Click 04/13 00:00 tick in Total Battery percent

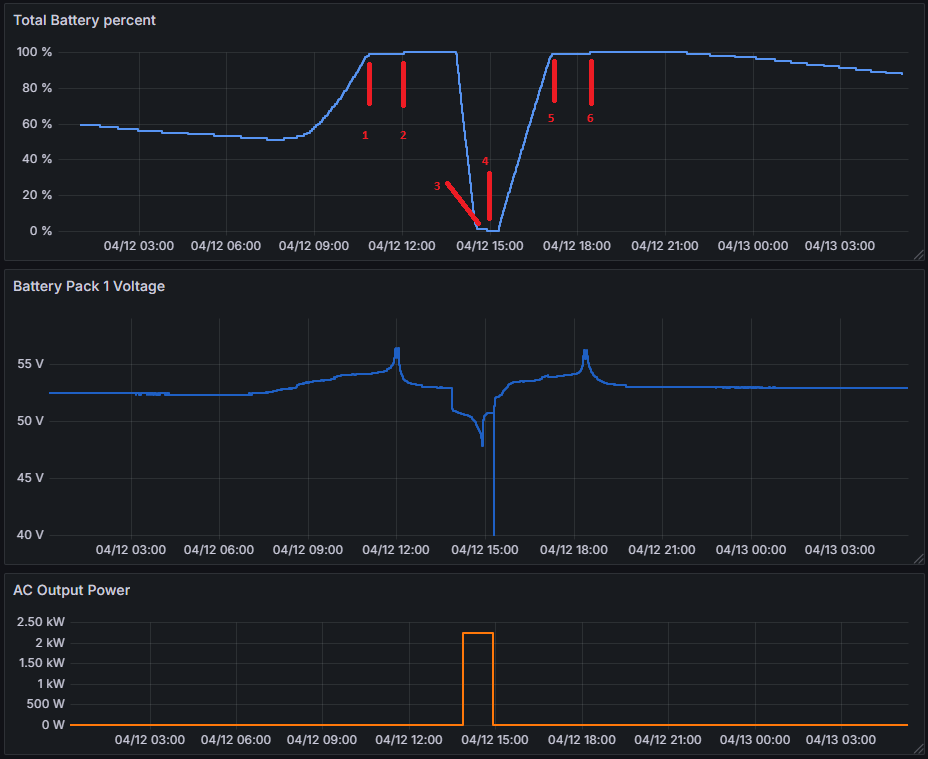click(x=753, y=246)
